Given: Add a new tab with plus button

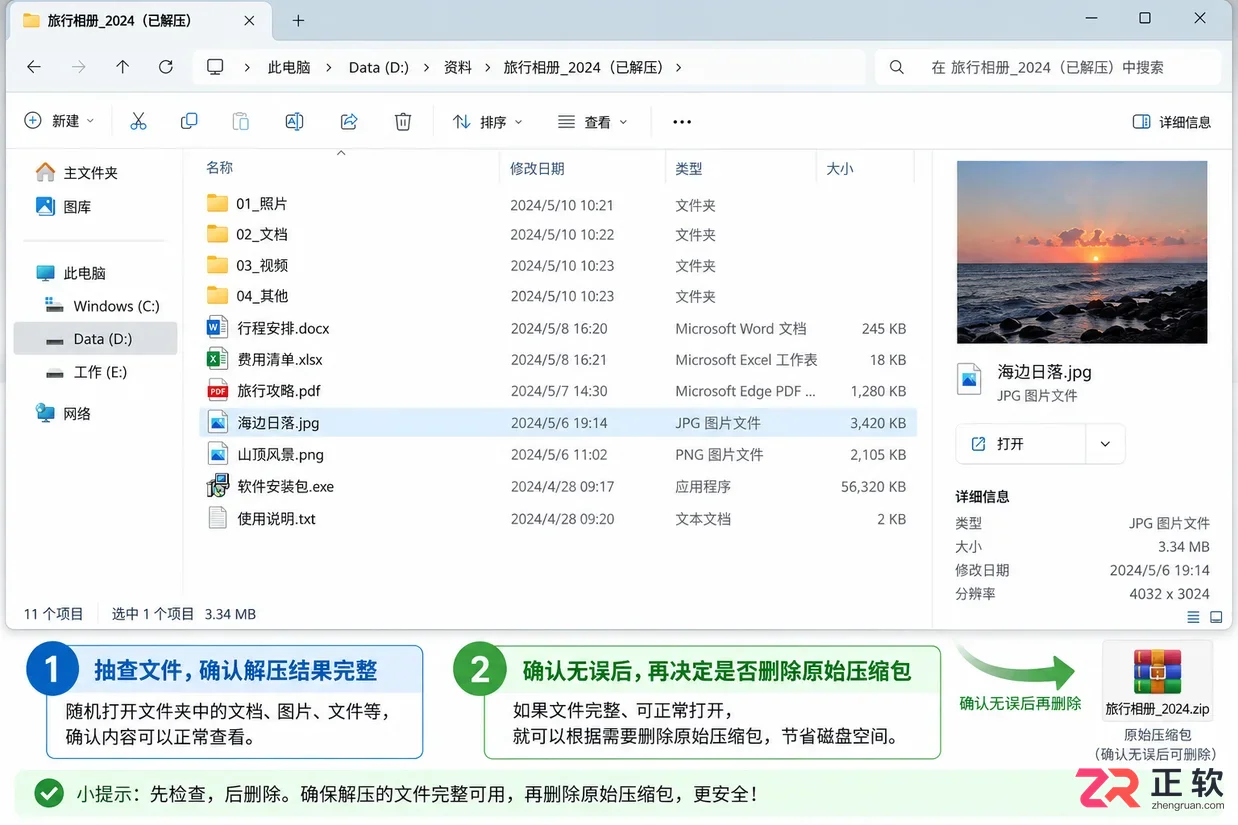Looking at the screenshot, I should tap(298, 20).
